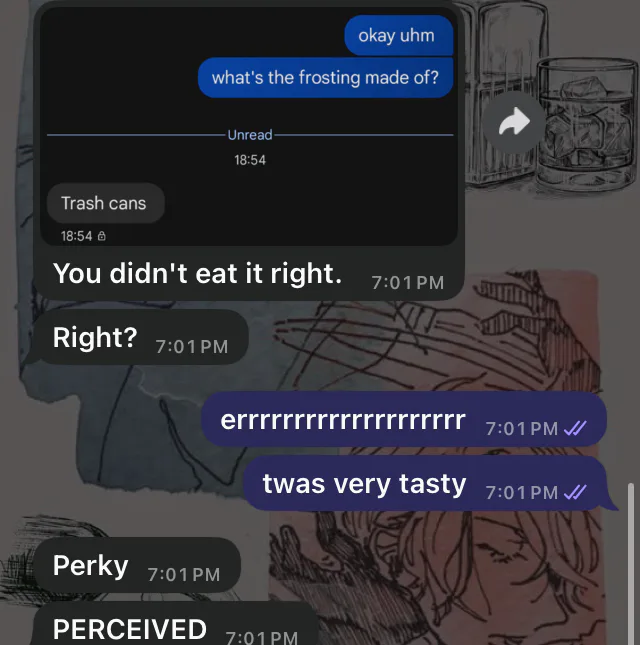Tap the 'Trash cans' message bubble

(106, 203)
